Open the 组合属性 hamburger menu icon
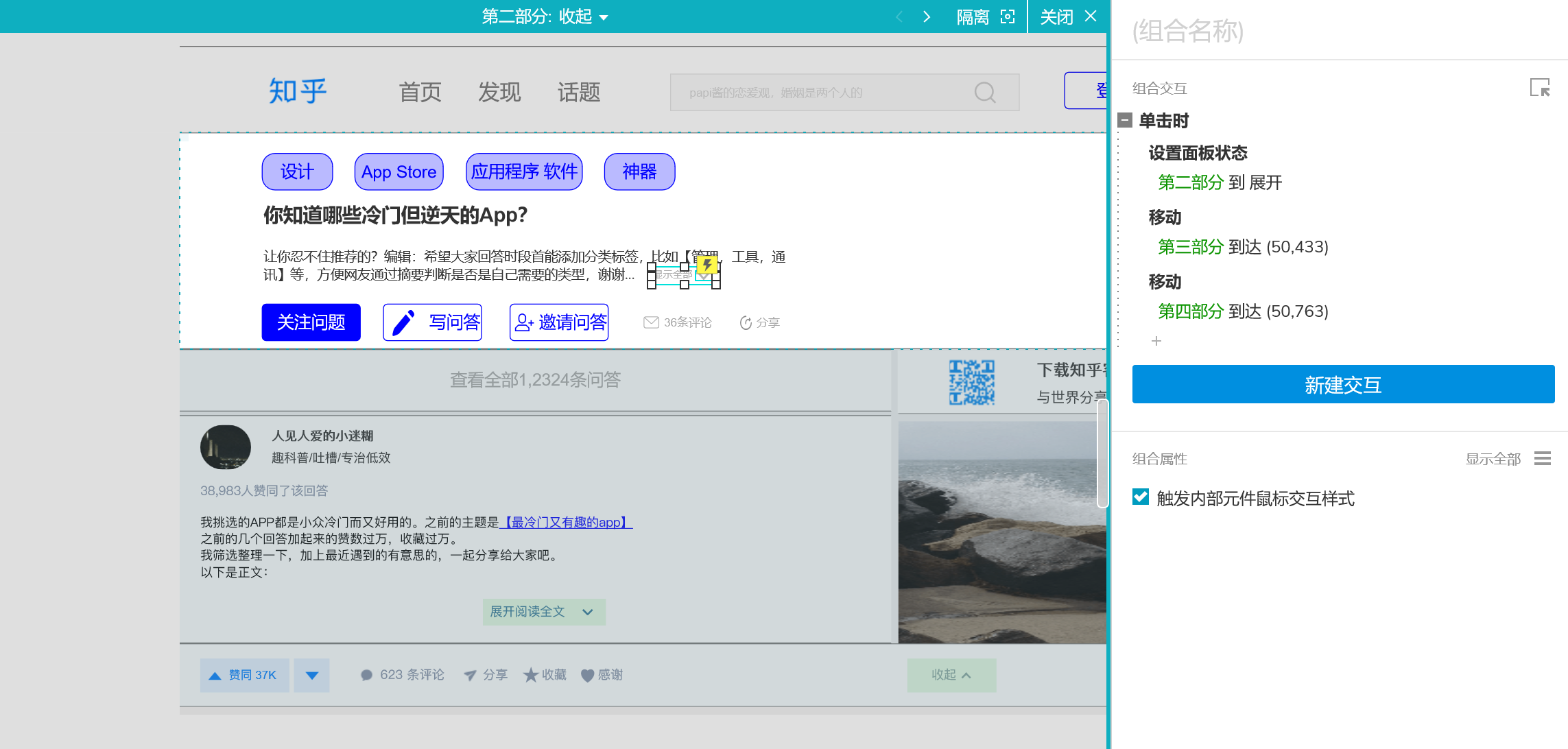The image size is (1568, 749). [1543, 459]
